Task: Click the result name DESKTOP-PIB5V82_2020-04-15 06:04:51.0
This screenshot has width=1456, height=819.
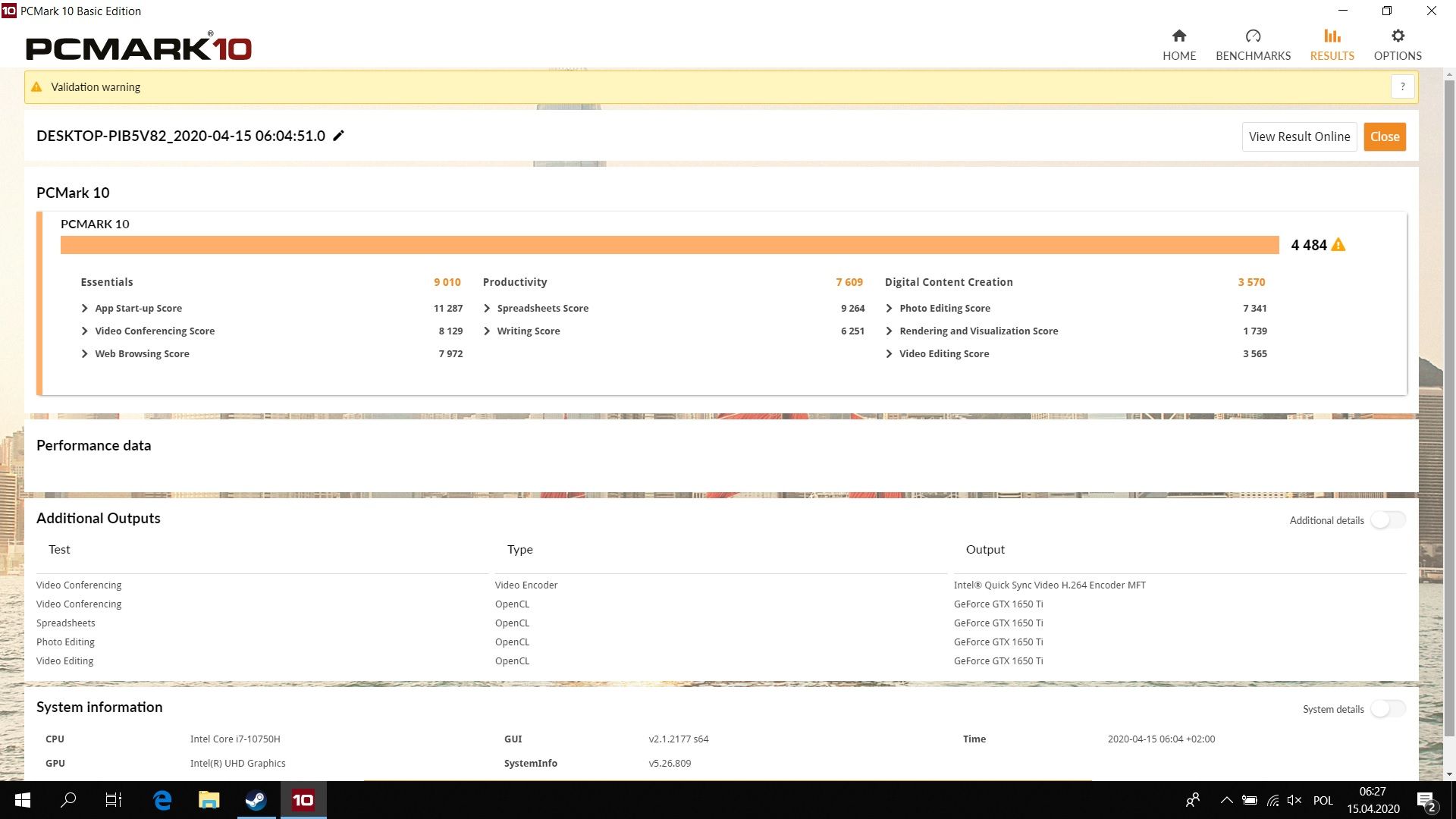Action: [x=180, y=136]
